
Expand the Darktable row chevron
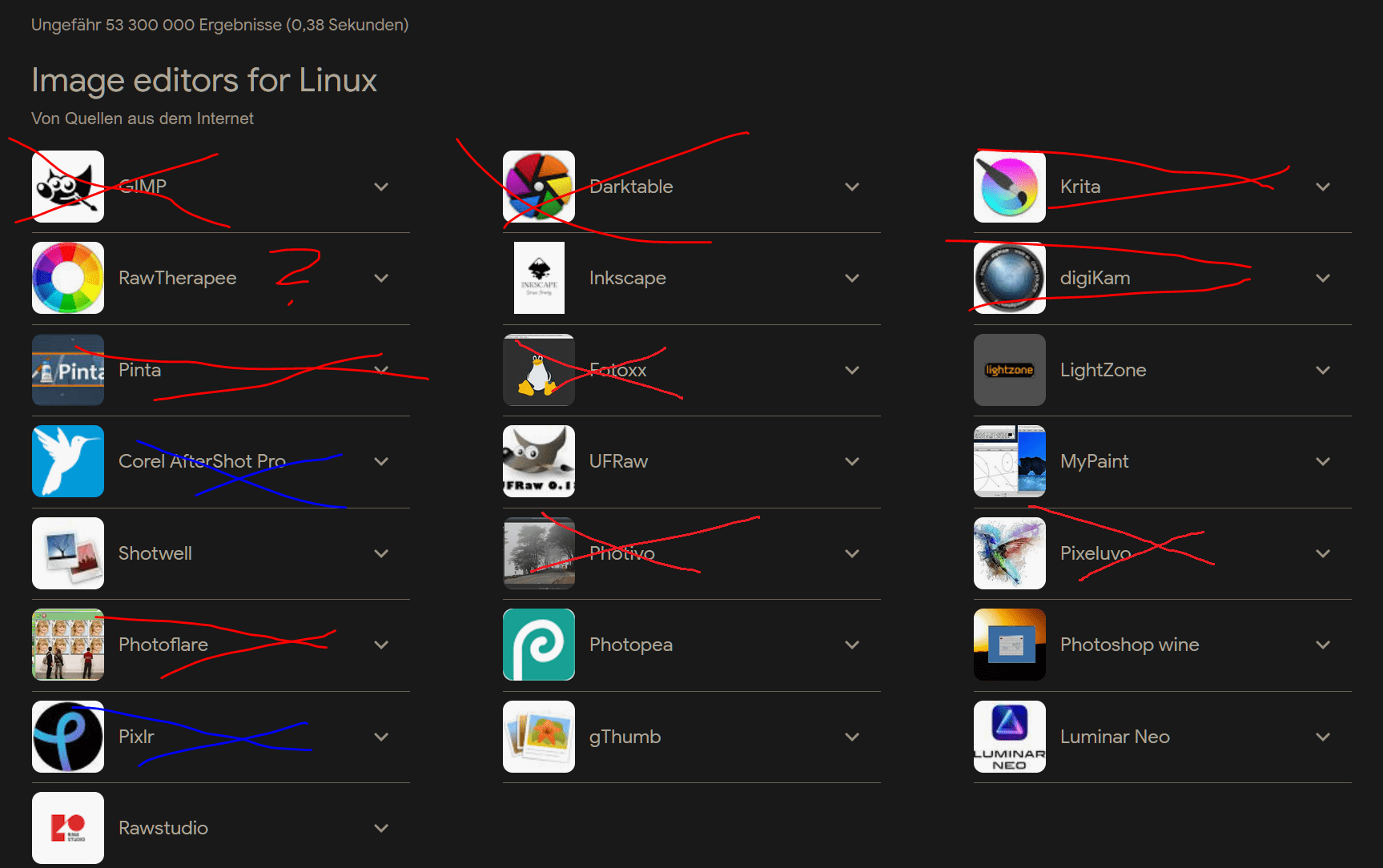(852, 187)
